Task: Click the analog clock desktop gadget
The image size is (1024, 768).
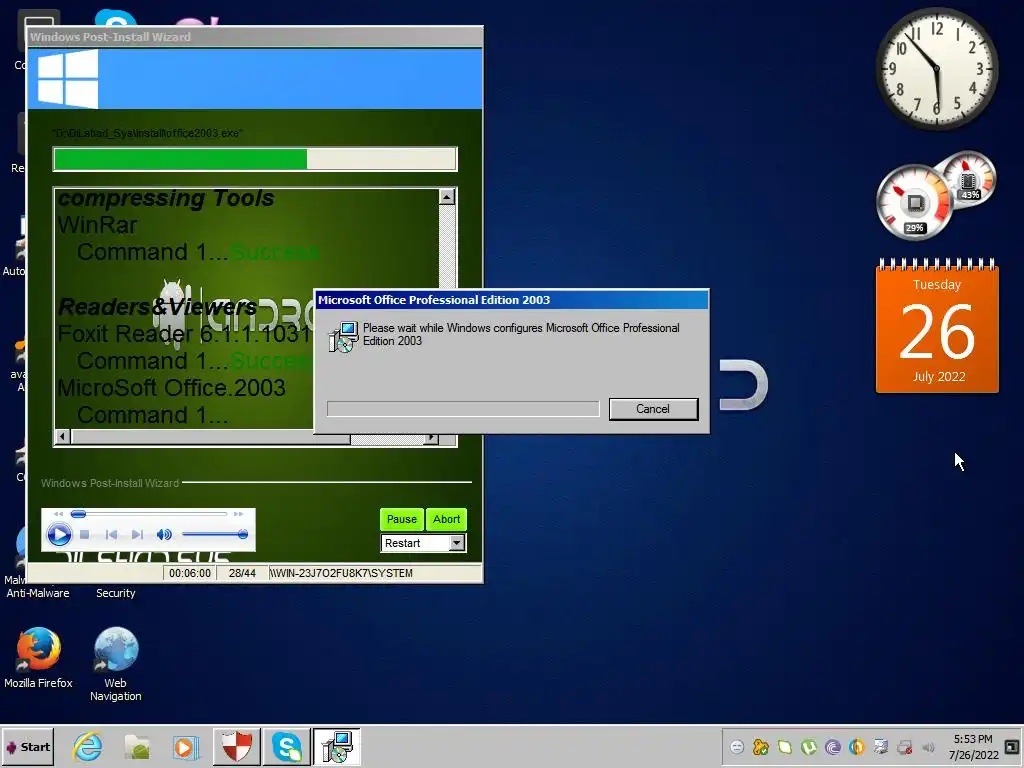Action: pyautogui.click(x=936, y=68)
